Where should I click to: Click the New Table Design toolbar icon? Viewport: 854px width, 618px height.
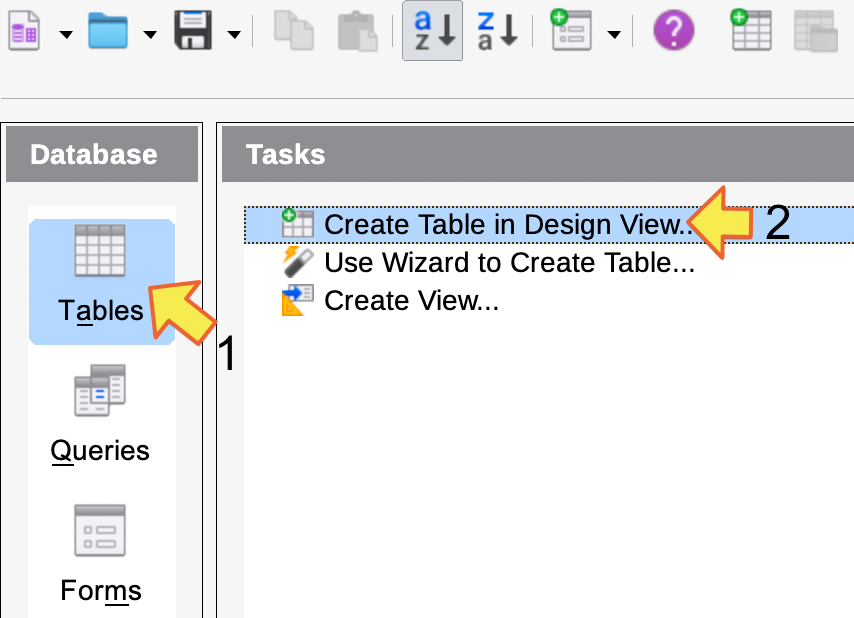coord(751,30)
